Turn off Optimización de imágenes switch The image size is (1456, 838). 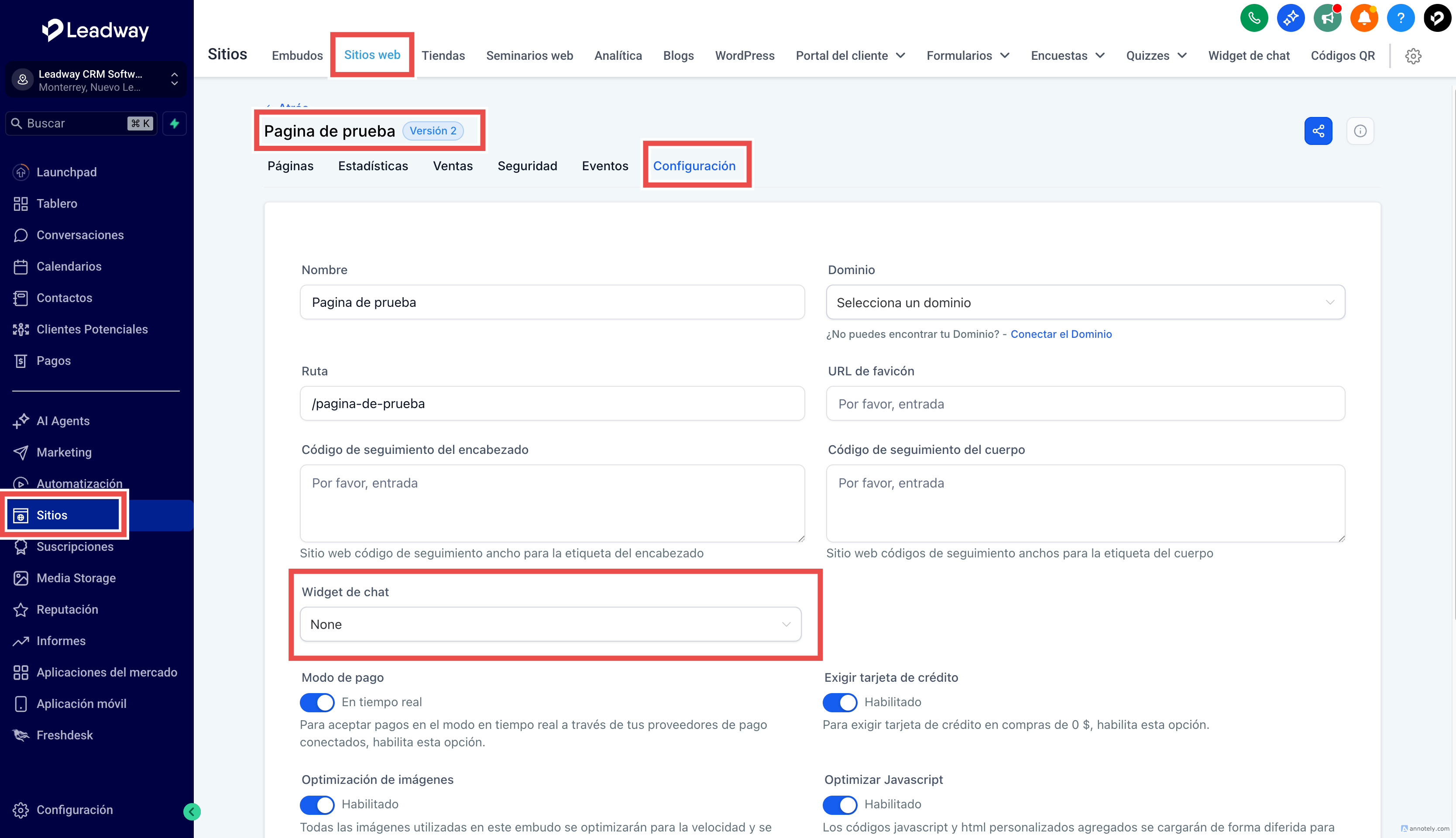click(x=317, y=805)
